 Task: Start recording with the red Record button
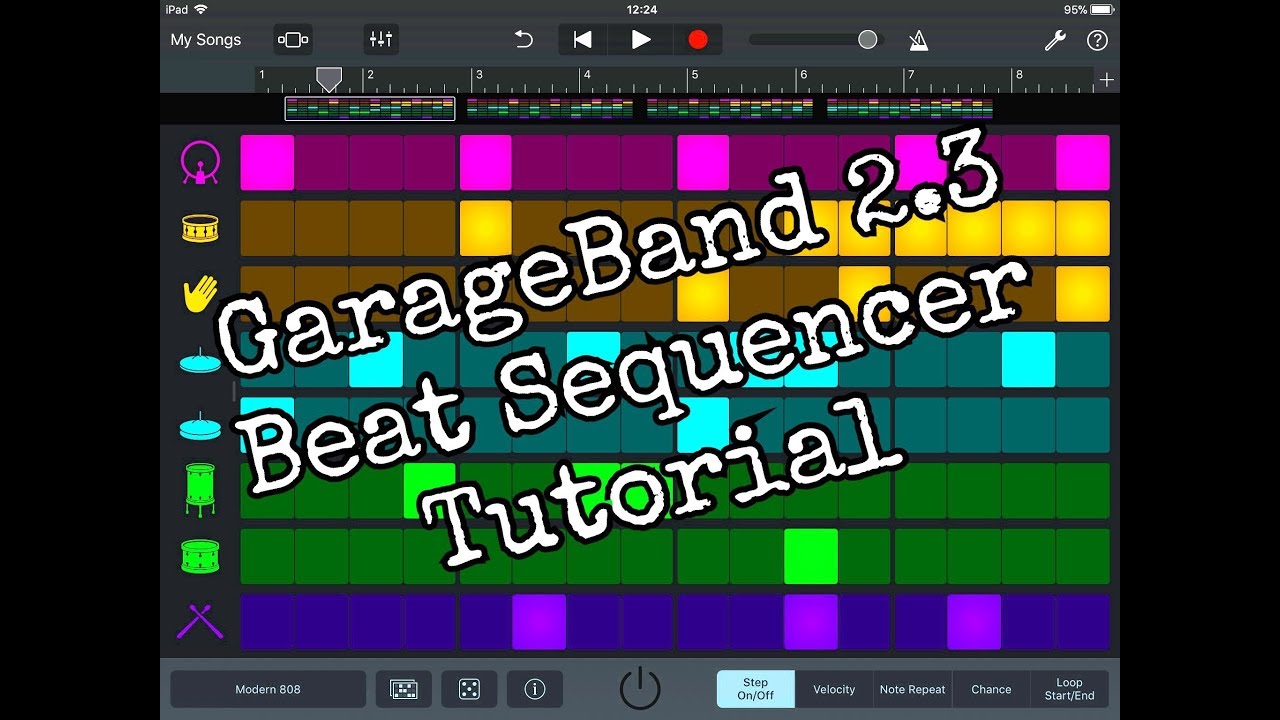(x=698, y=40)
